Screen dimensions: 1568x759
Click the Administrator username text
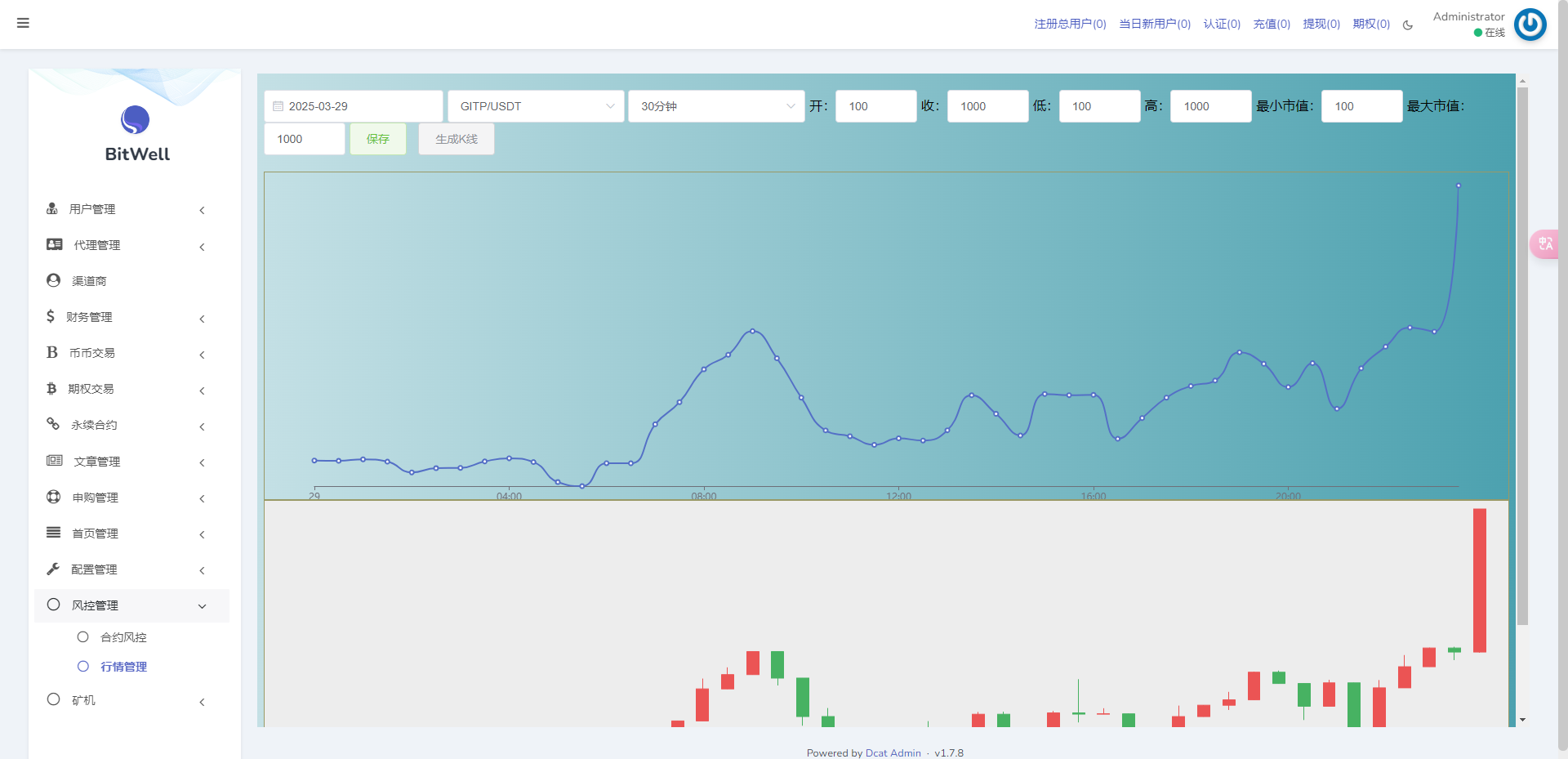1468,16
